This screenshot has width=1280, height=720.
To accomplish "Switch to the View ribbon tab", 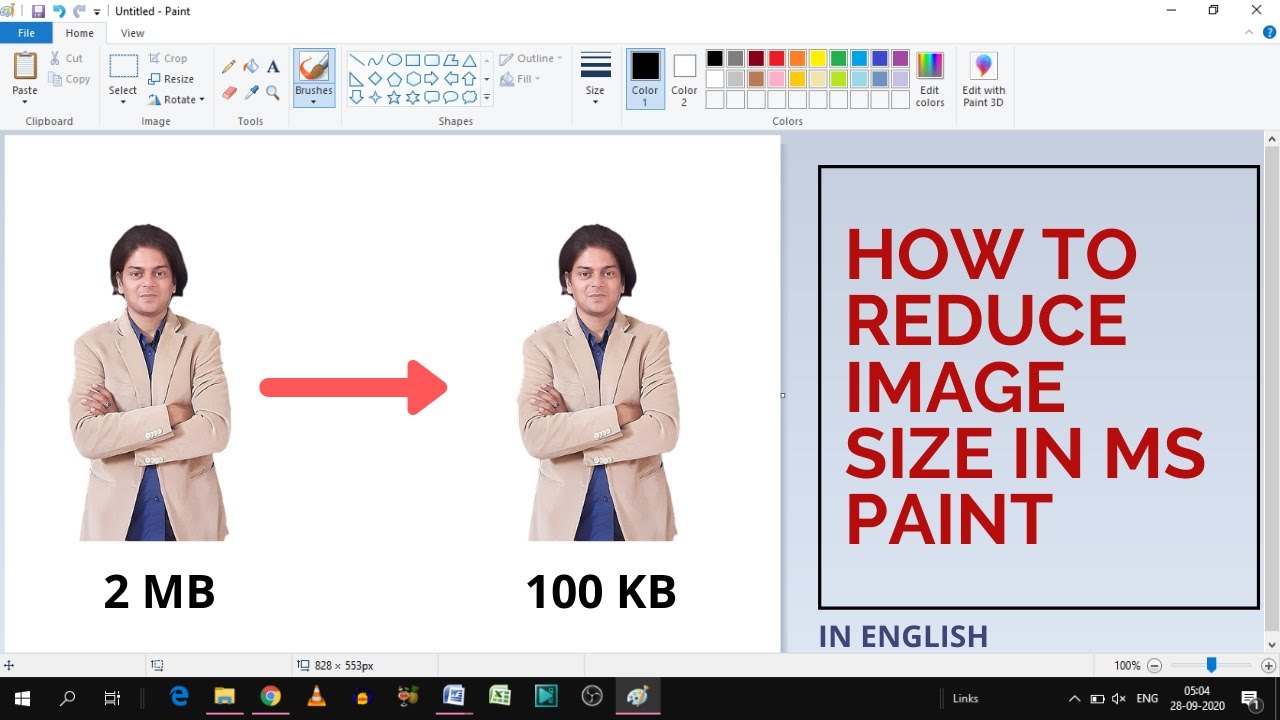I will tap(132, 33).
